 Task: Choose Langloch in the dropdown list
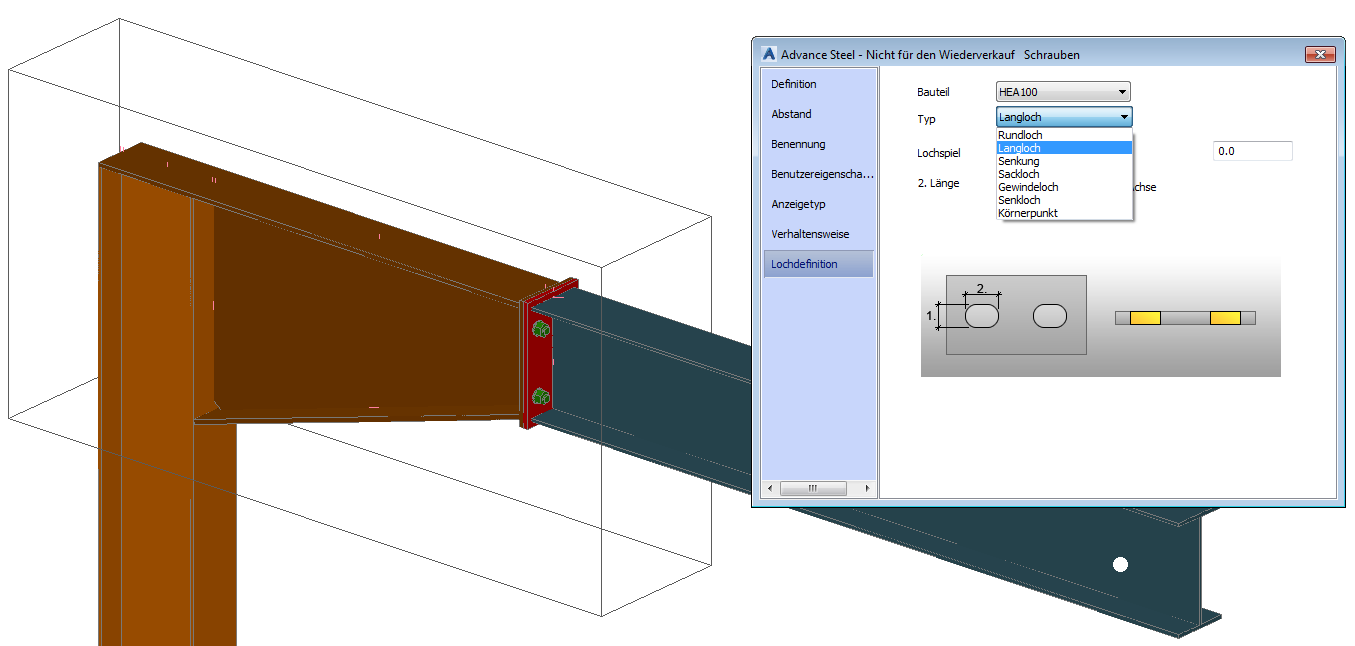[1064, 148]
